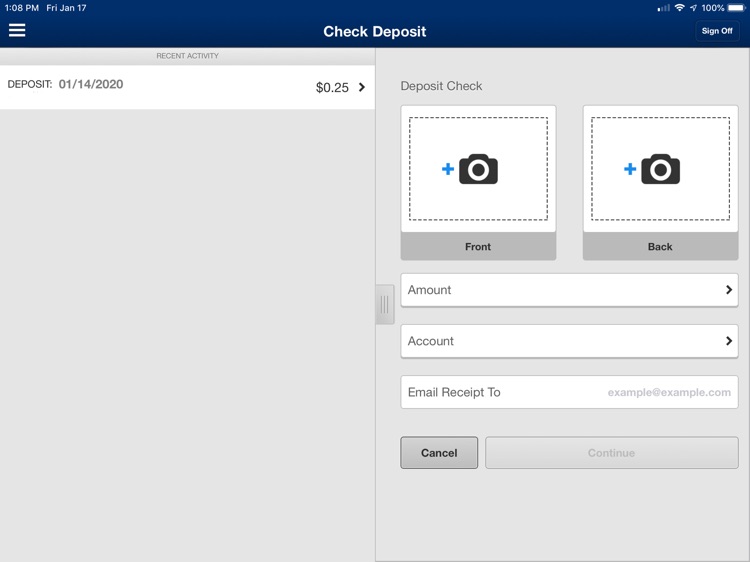The height and width of the screenshot is (562, 750).
Task: Select the Front label bar
Action: [x=478, y=246]
